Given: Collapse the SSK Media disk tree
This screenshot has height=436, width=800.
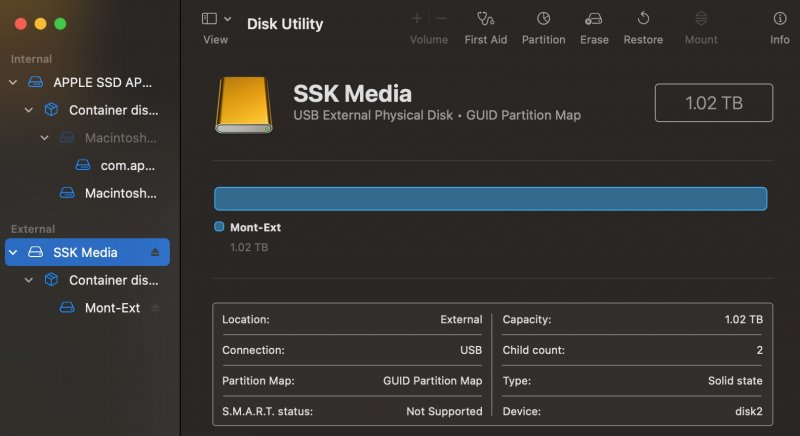Looking at the screenshot, I should pyautogui.click(x=13, y=252).
